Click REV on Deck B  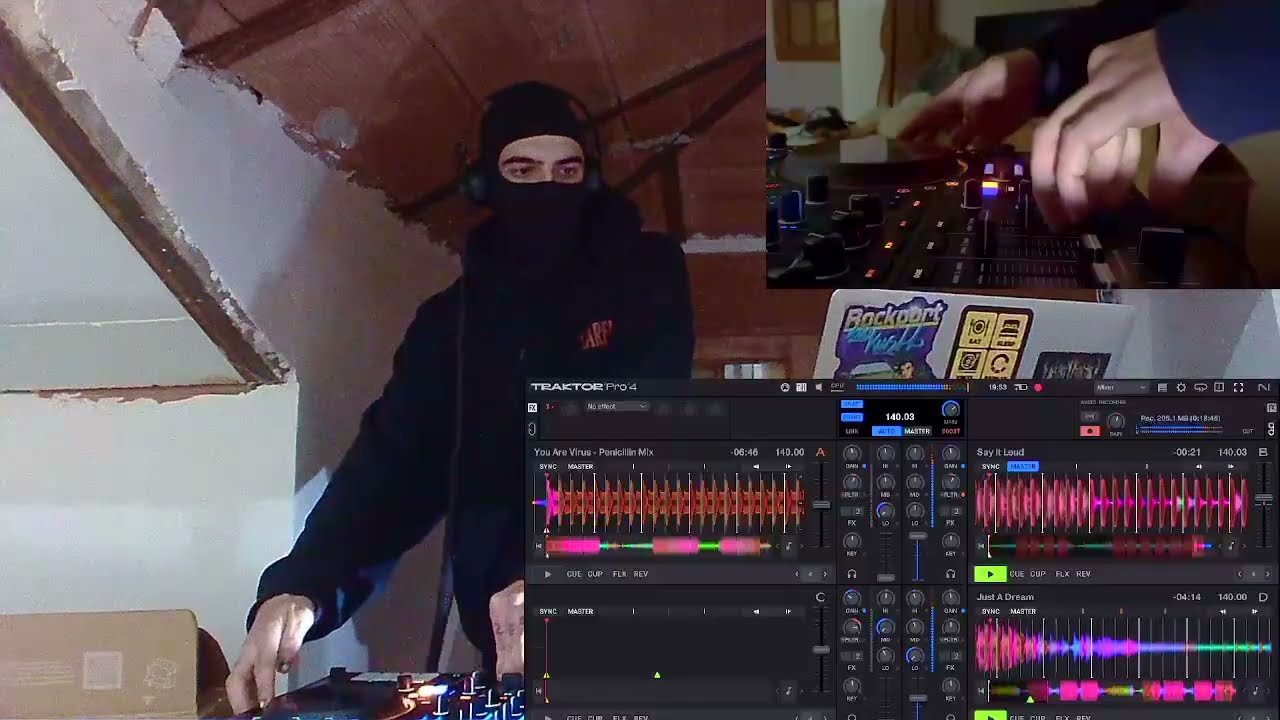[x=1083, y=574]
